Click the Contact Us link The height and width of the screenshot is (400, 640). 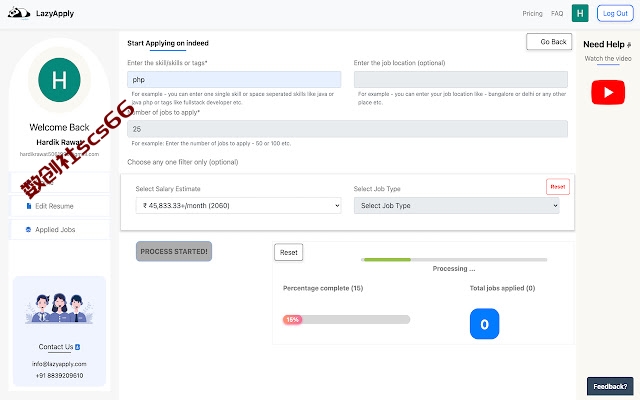click(x=56, y=347)
